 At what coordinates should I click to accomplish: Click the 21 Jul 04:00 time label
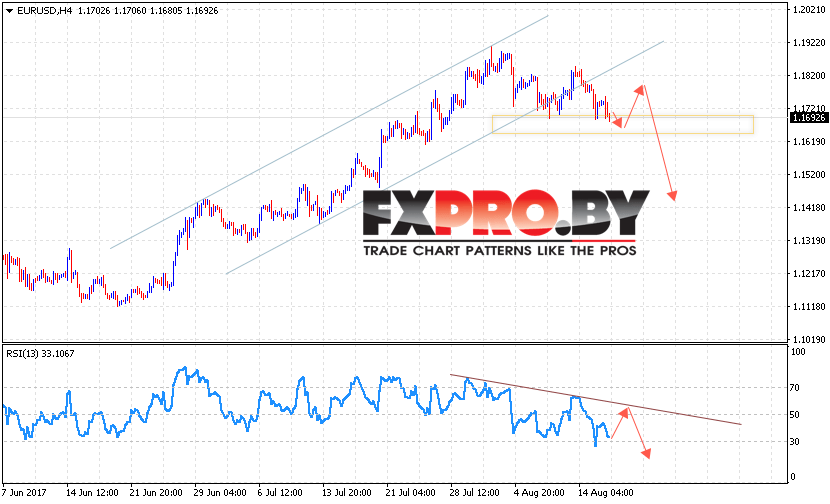point(411,493)
